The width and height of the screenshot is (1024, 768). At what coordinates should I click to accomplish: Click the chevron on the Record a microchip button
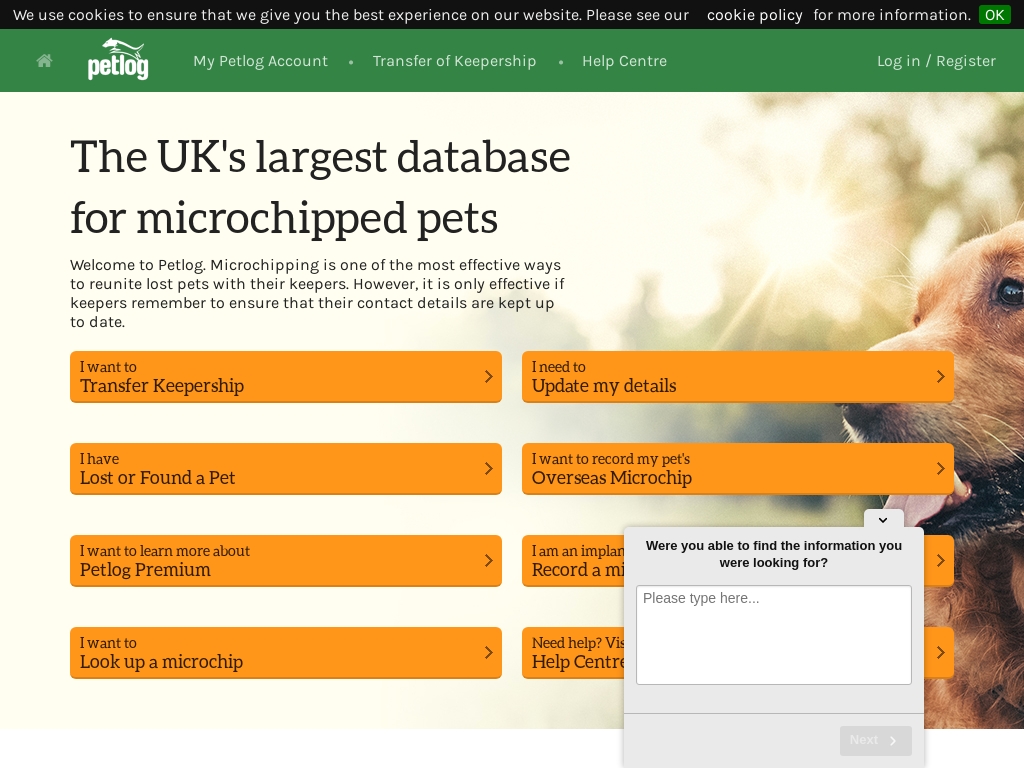pyautogui.click(x=940, y=560)
